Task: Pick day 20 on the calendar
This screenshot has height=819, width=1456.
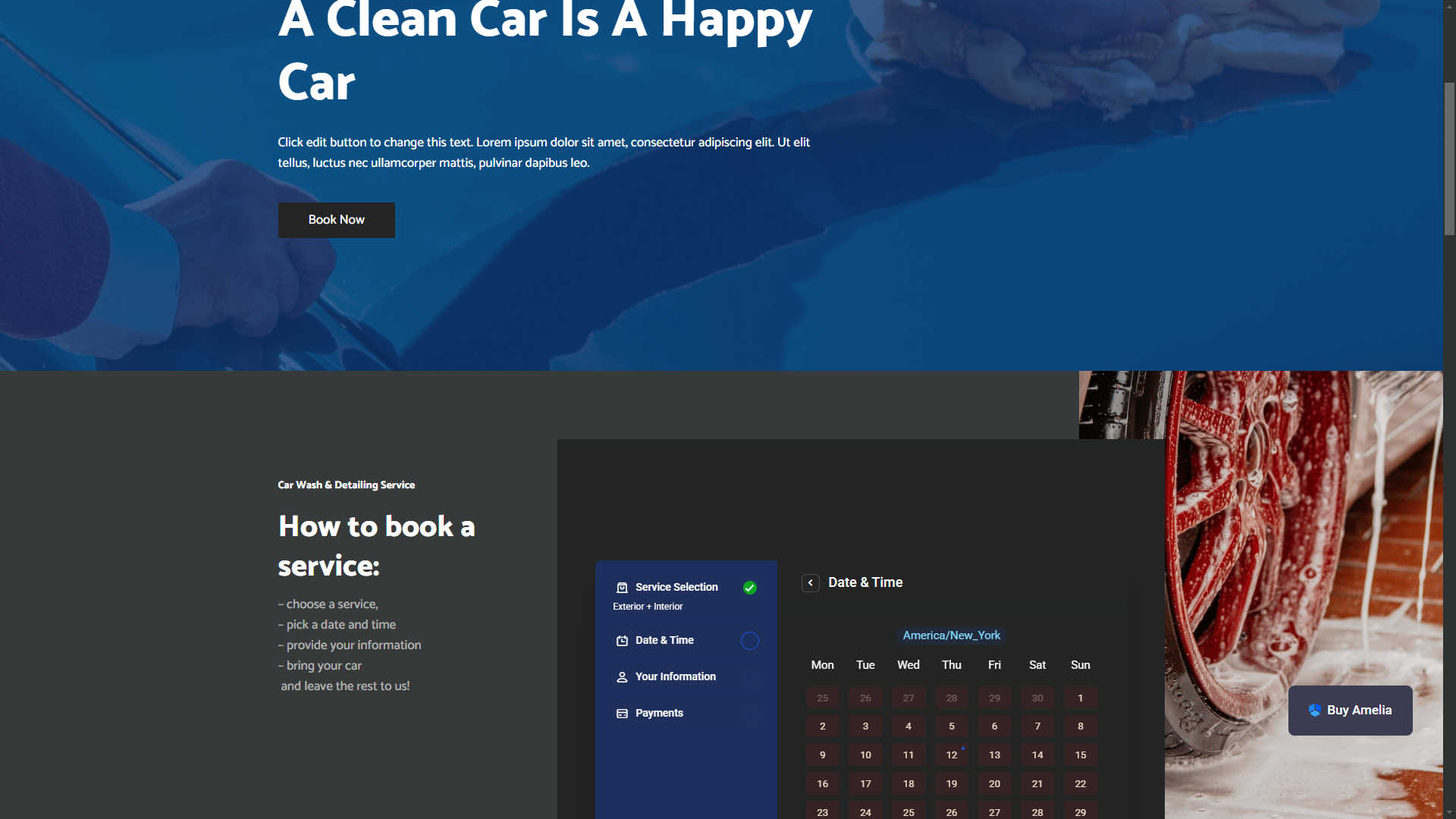Action: click(994, 783)
